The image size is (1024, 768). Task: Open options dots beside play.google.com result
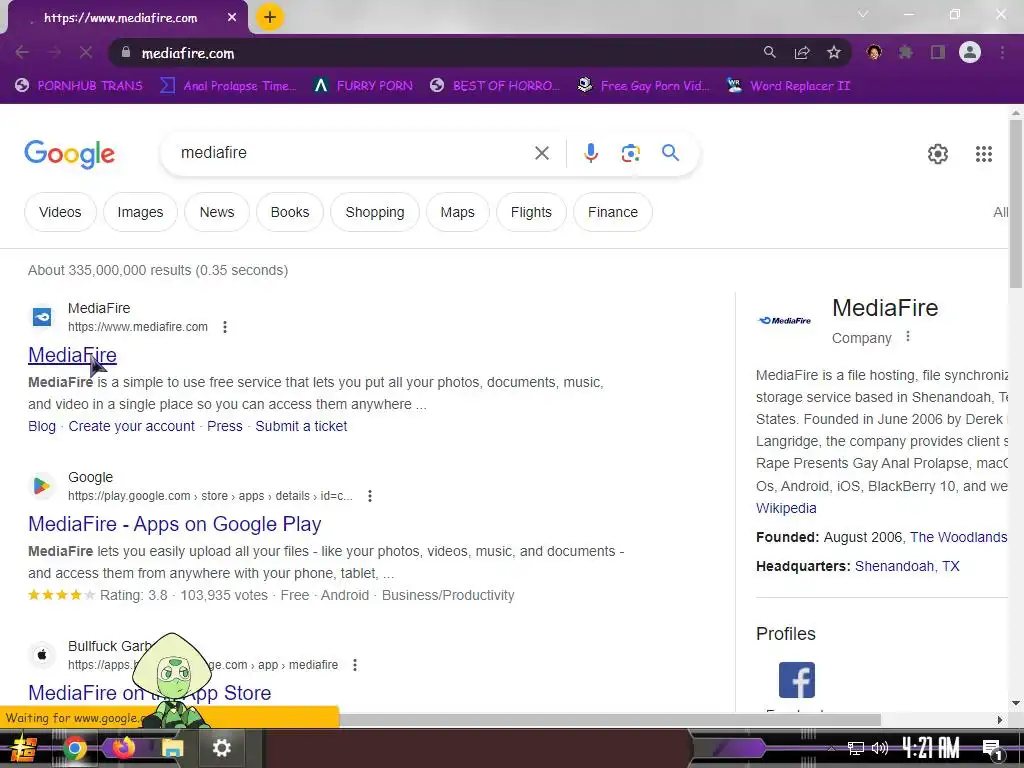(x=370, y=496)
